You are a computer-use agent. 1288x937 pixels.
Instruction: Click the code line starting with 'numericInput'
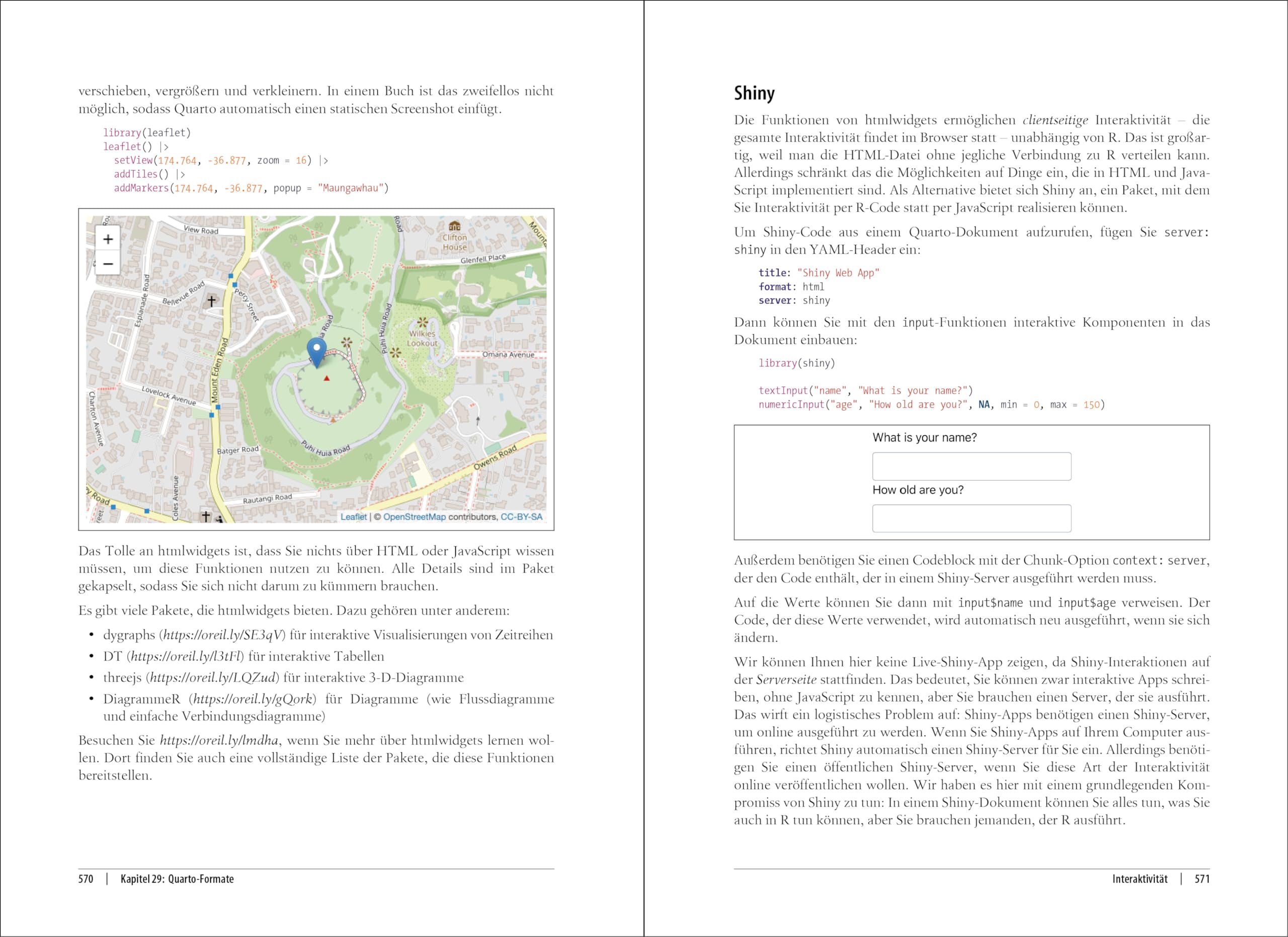[x=932, y=405]
